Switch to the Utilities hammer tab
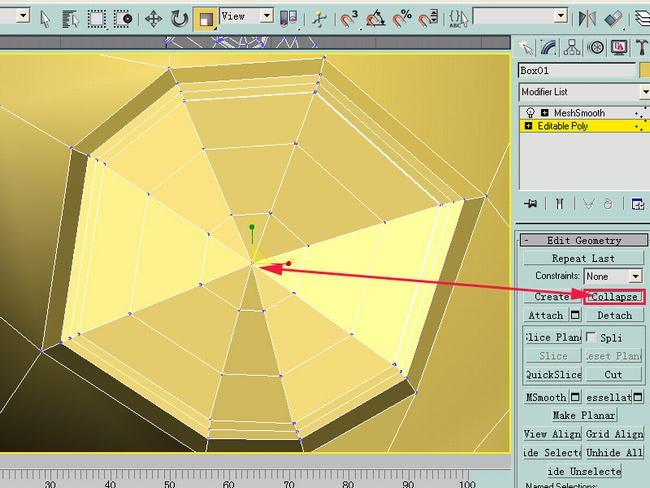 coord(641,48)
